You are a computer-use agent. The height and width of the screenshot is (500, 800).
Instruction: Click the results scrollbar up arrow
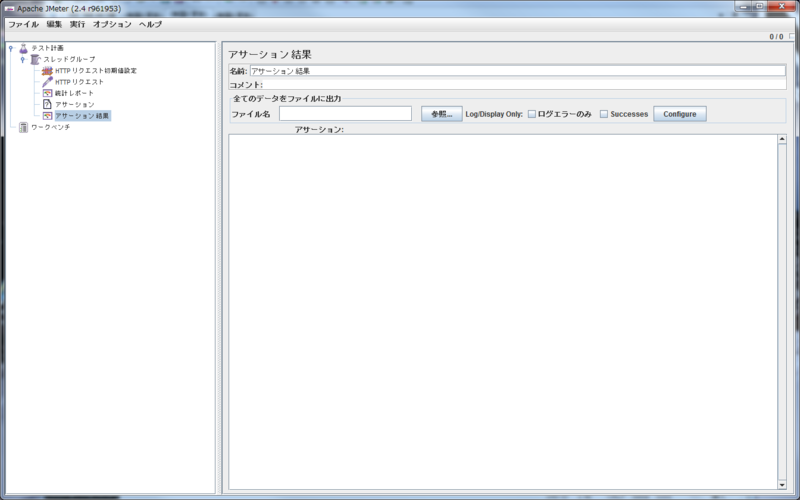(782, 139)
